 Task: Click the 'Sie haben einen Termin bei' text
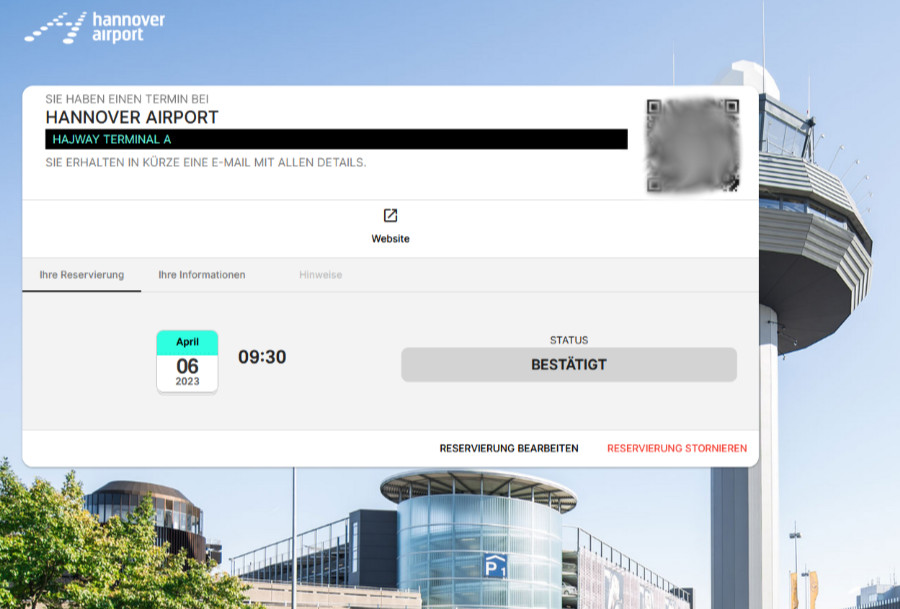point(127,99)
